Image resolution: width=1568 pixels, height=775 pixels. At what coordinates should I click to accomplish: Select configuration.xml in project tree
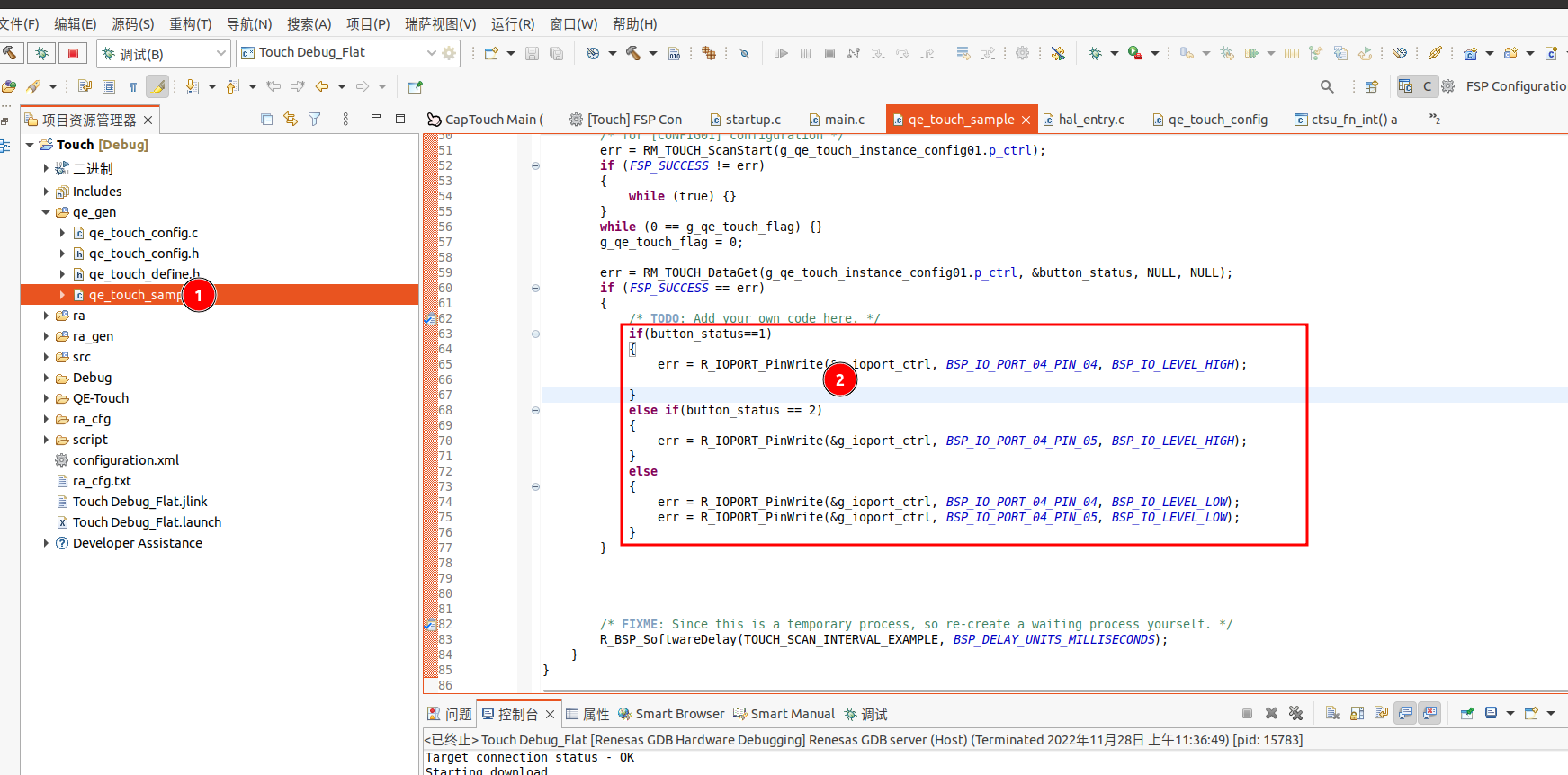[126, 460]
